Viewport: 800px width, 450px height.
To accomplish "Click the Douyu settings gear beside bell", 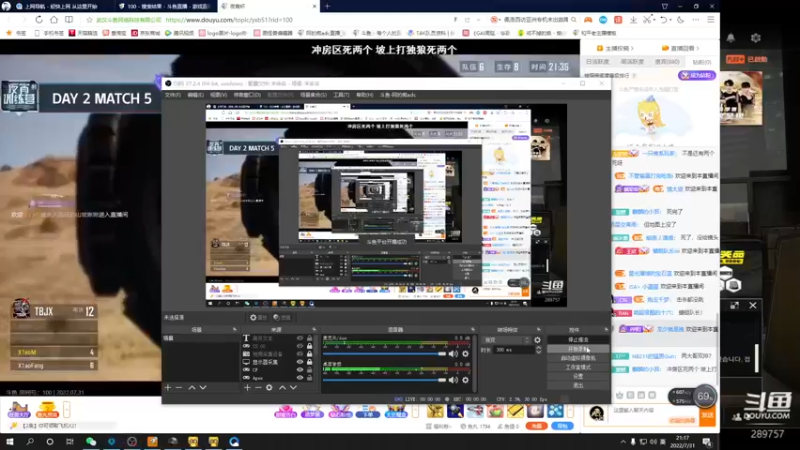I will click(x=756, y=38).
